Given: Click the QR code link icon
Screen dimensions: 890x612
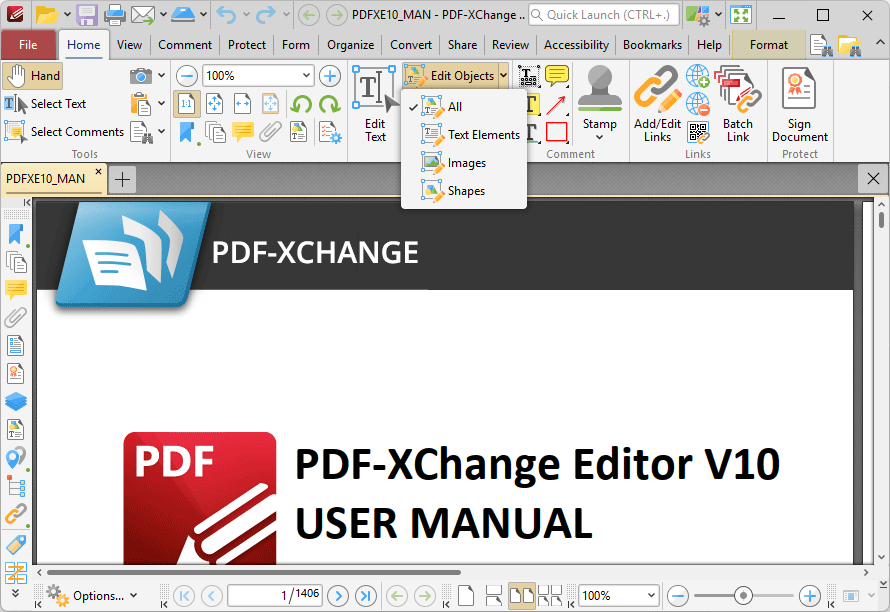Looking at the screenshot, I should point(699,132).
